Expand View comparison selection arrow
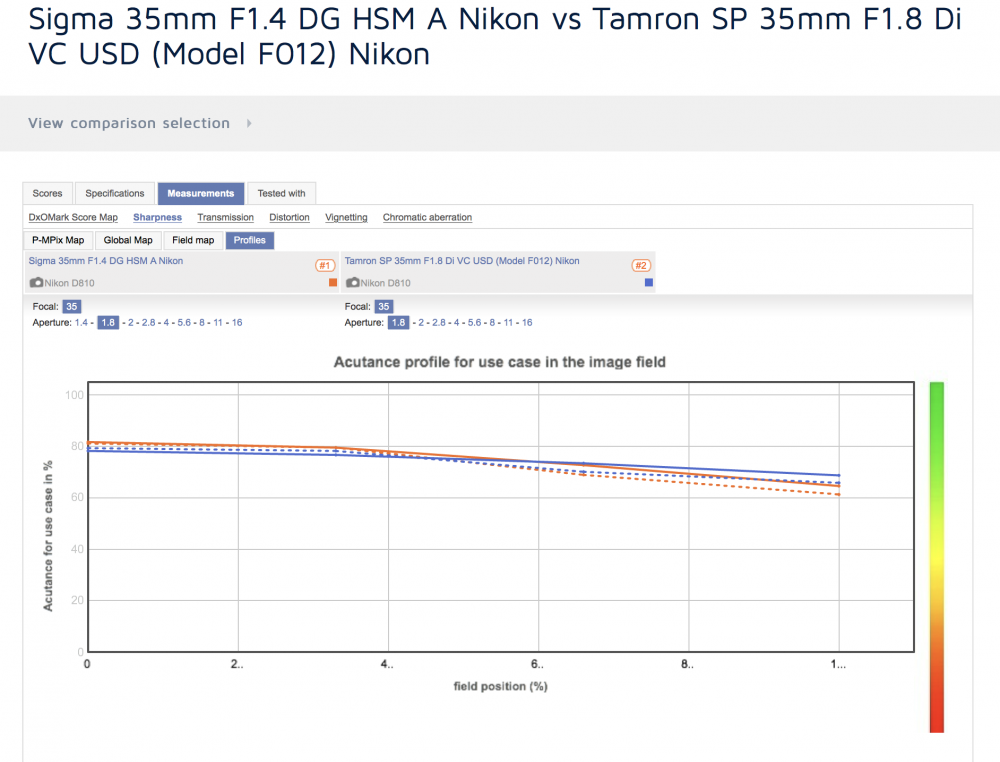Screen dimensions: 1000x762 click(x=249, y=123)
